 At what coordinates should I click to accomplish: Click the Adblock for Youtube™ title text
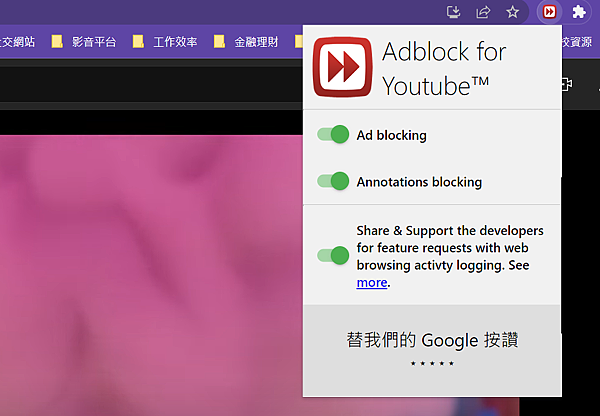pyautogui.click(x=444, y=68)
